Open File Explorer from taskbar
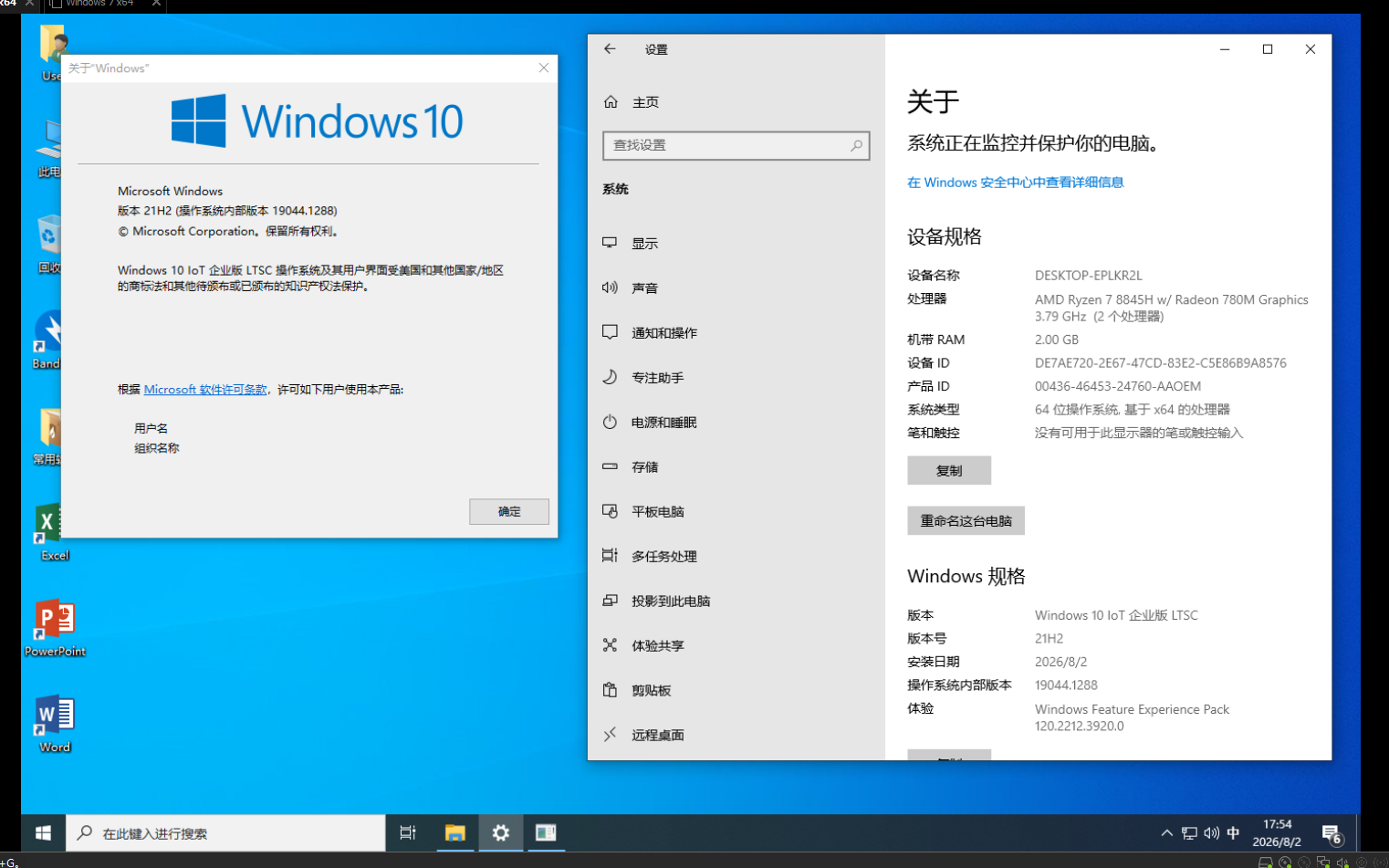1389x868 pixels. (x=454, y=833)
